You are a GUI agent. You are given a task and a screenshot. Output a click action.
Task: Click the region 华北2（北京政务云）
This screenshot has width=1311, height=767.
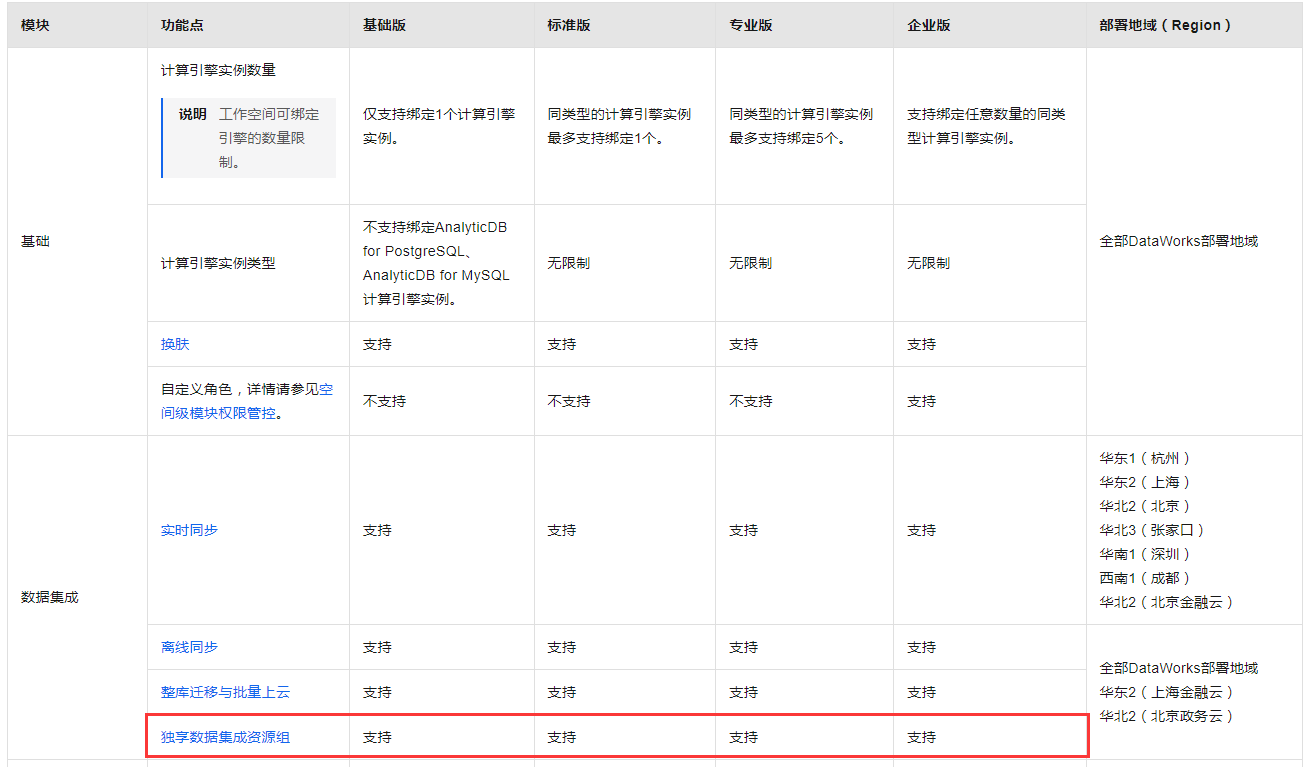1167,716
